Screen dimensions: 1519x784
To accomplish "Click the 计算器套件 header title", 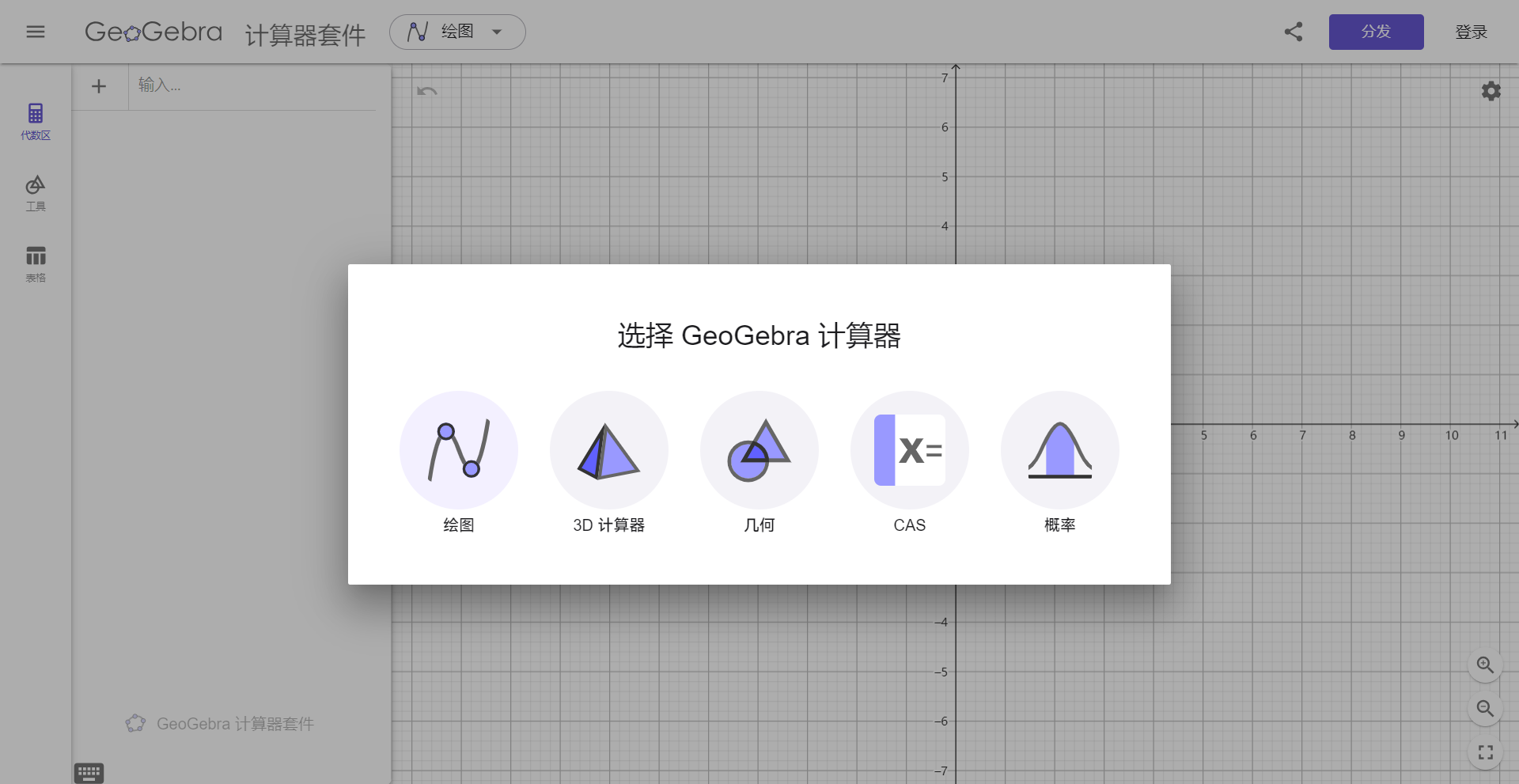I will (305, 34).
